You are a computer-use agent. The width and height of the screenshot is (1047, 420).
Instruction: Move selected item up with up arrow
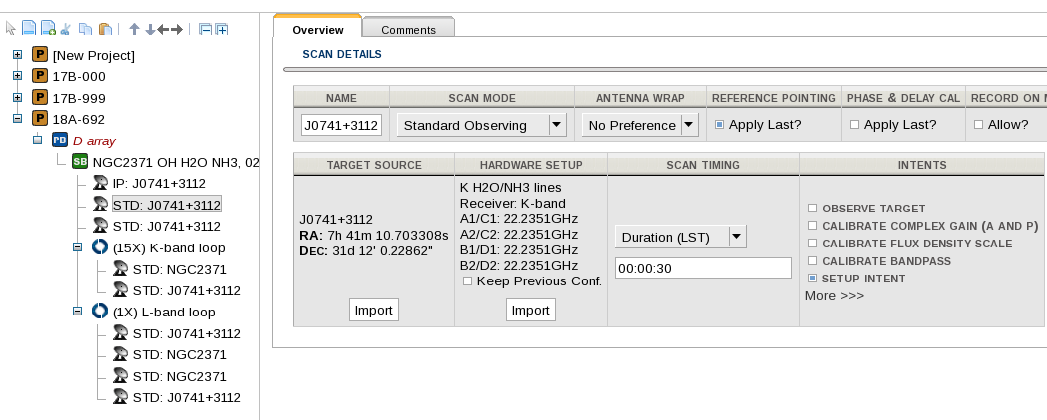(x=134, y=29)
